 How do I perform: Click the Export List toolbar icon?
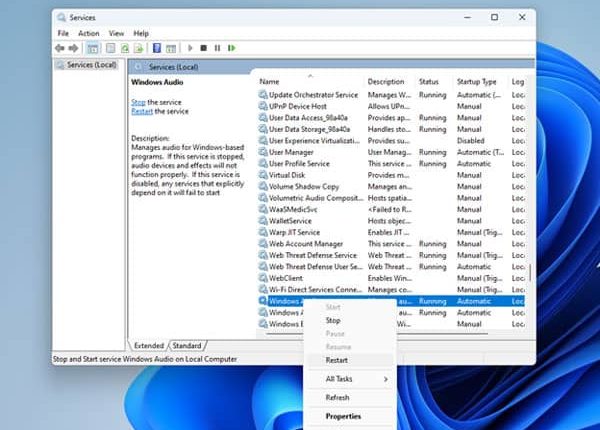coord(138,48)
